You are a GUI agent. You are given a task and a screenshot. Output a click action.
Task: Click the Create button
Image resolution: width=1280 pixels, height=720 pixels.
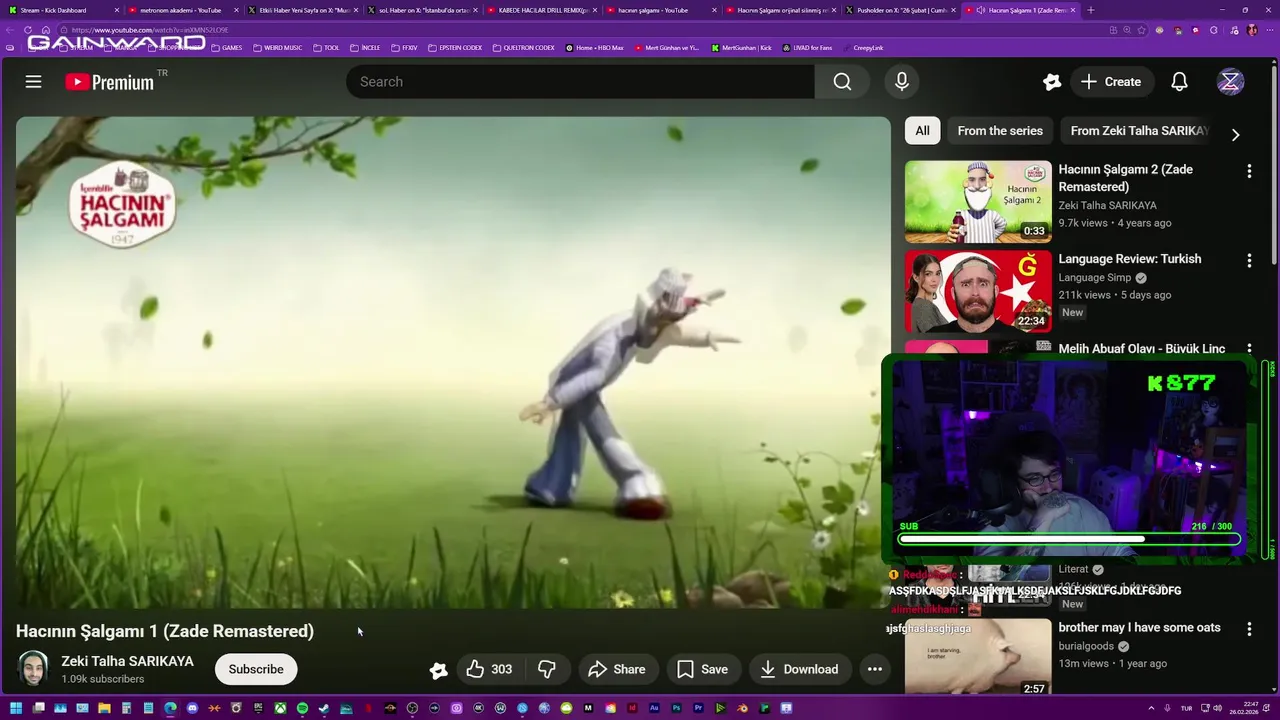click(1111, 82)
